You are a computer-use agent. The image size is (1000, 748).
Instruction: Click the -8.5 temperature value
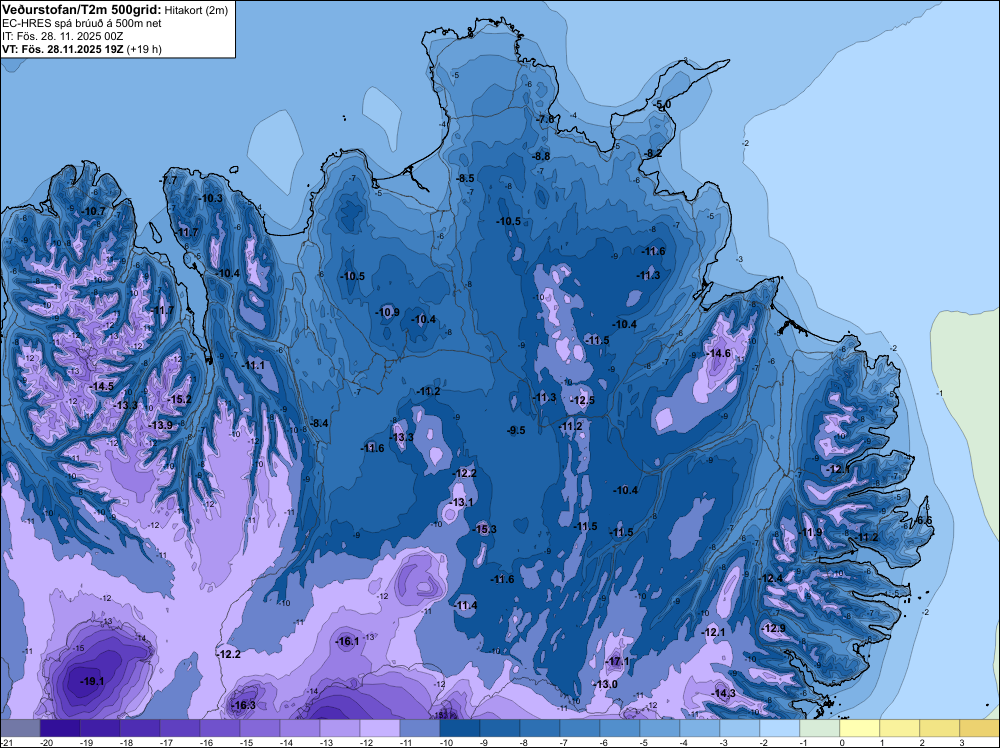point(465,179)
